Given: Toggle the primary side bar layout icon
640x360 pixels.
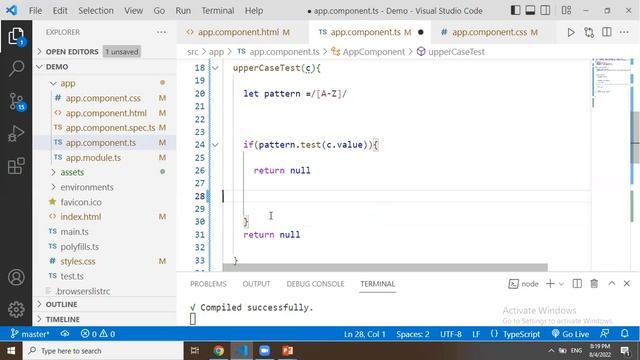Looking at the screenshot, I should pyautogui.click(x=516, y=10).
